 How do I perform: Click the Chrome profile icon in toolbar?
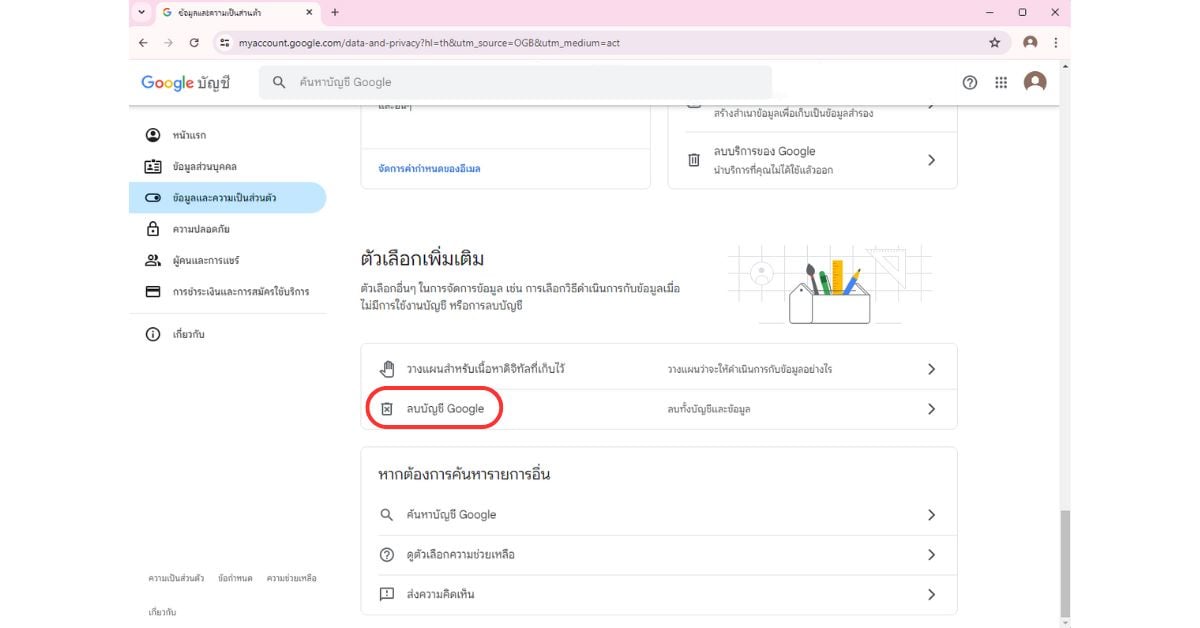point(1030,43)
